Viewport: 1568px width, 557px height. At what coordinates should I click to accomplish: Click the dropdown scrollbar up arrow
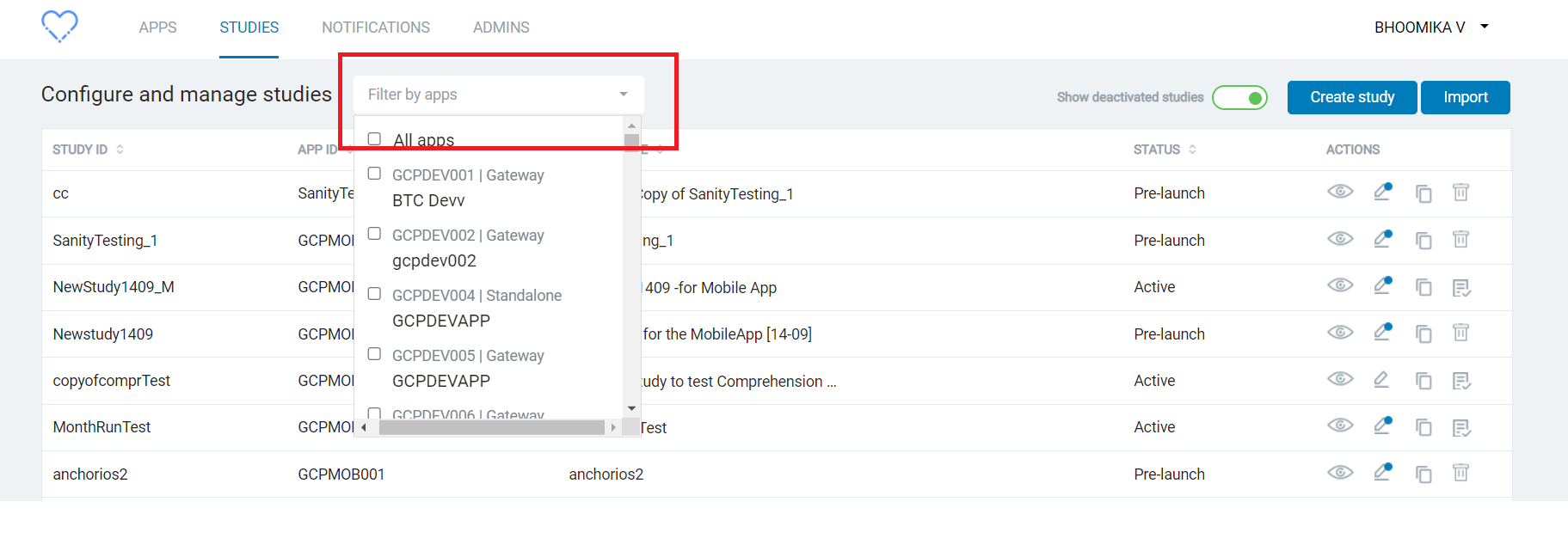(632, 125)
